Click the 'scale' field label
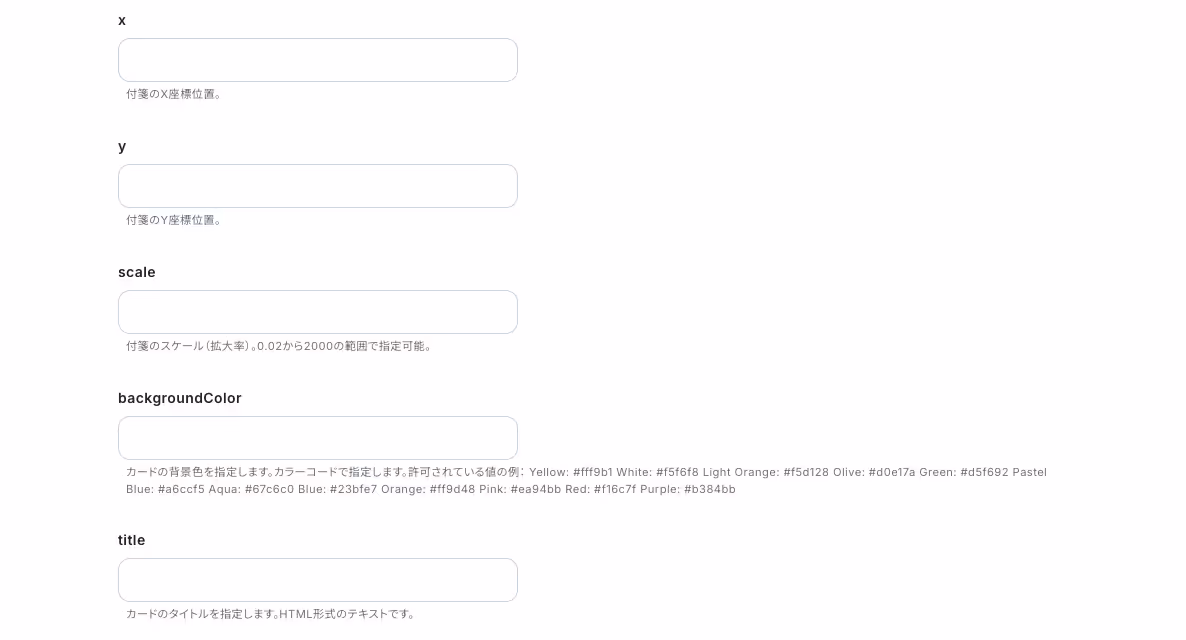The height and width of the screenshot is (640, 1186). click(137, 272)
